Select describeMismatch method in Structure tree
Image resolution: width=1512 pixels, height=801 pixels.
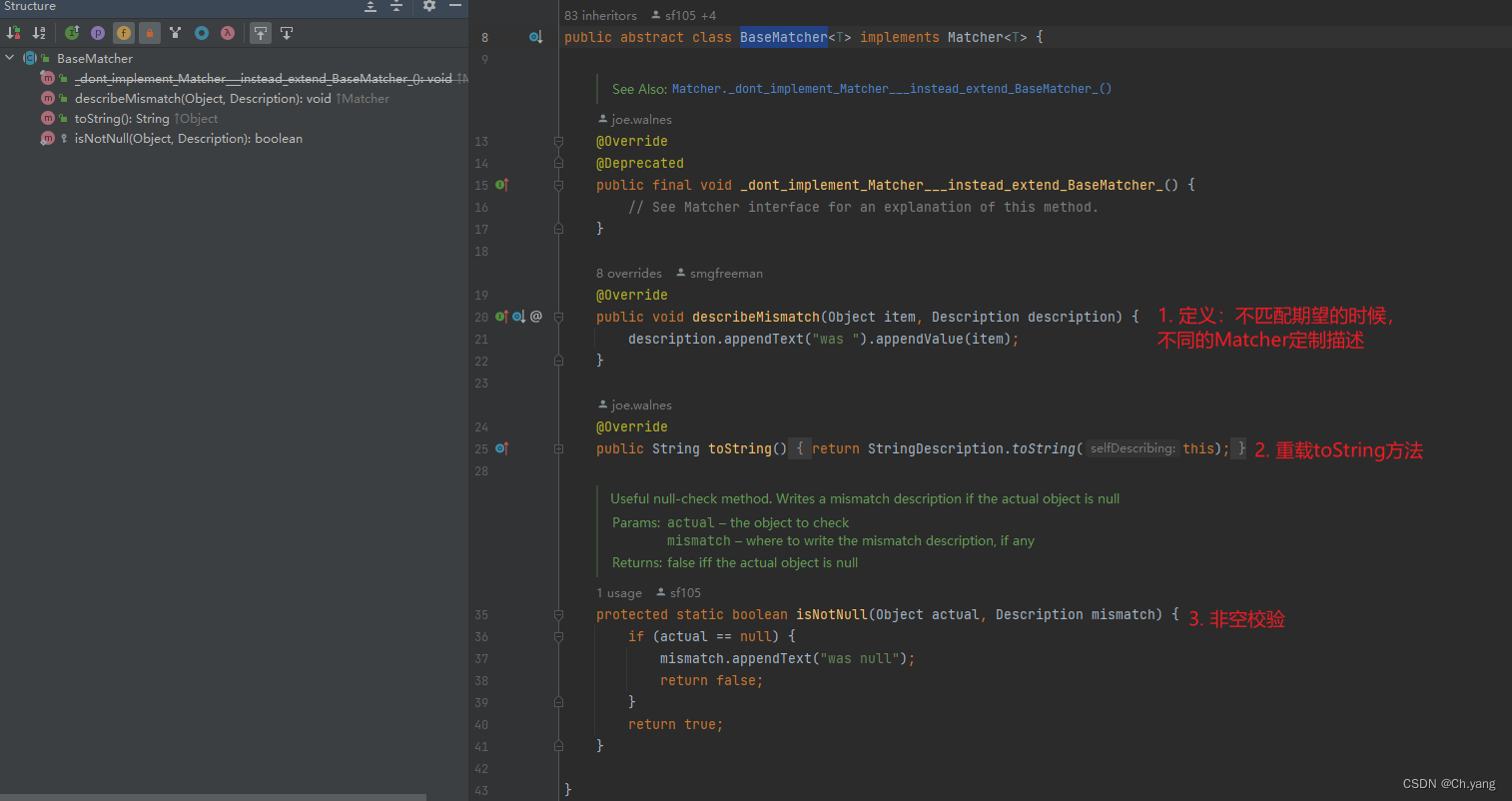tap(203, 98)
